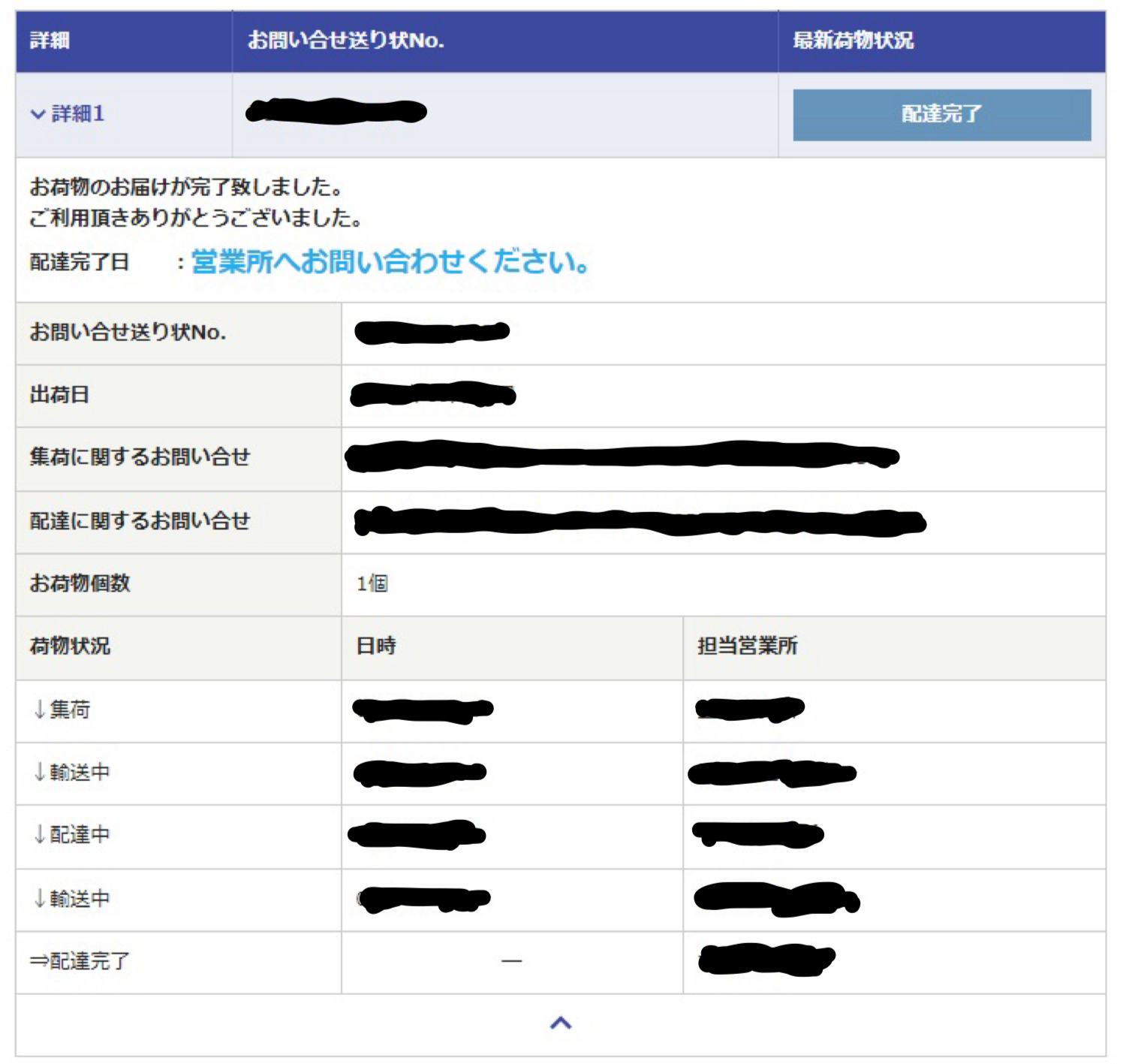Viewport: 1126px width, 1064px height.
Task: Click the upward chevron below the table
Action: point(561,1023)
